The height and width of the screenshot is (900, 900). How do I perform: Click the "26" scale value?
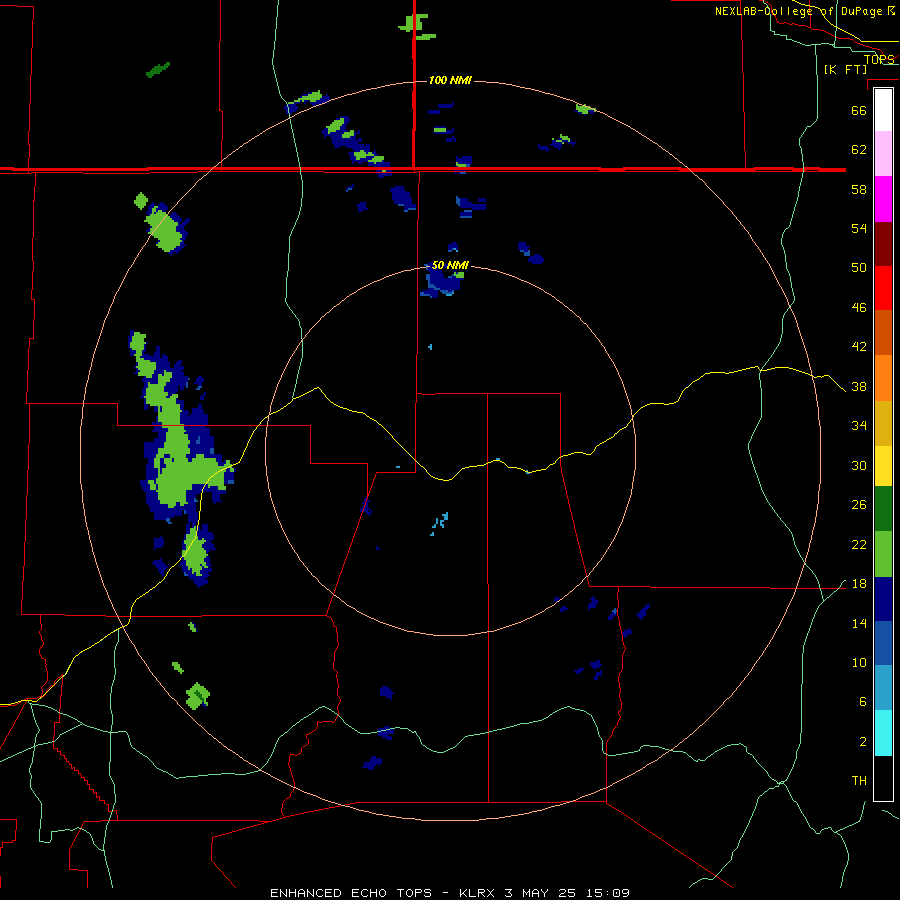point(859,505)
